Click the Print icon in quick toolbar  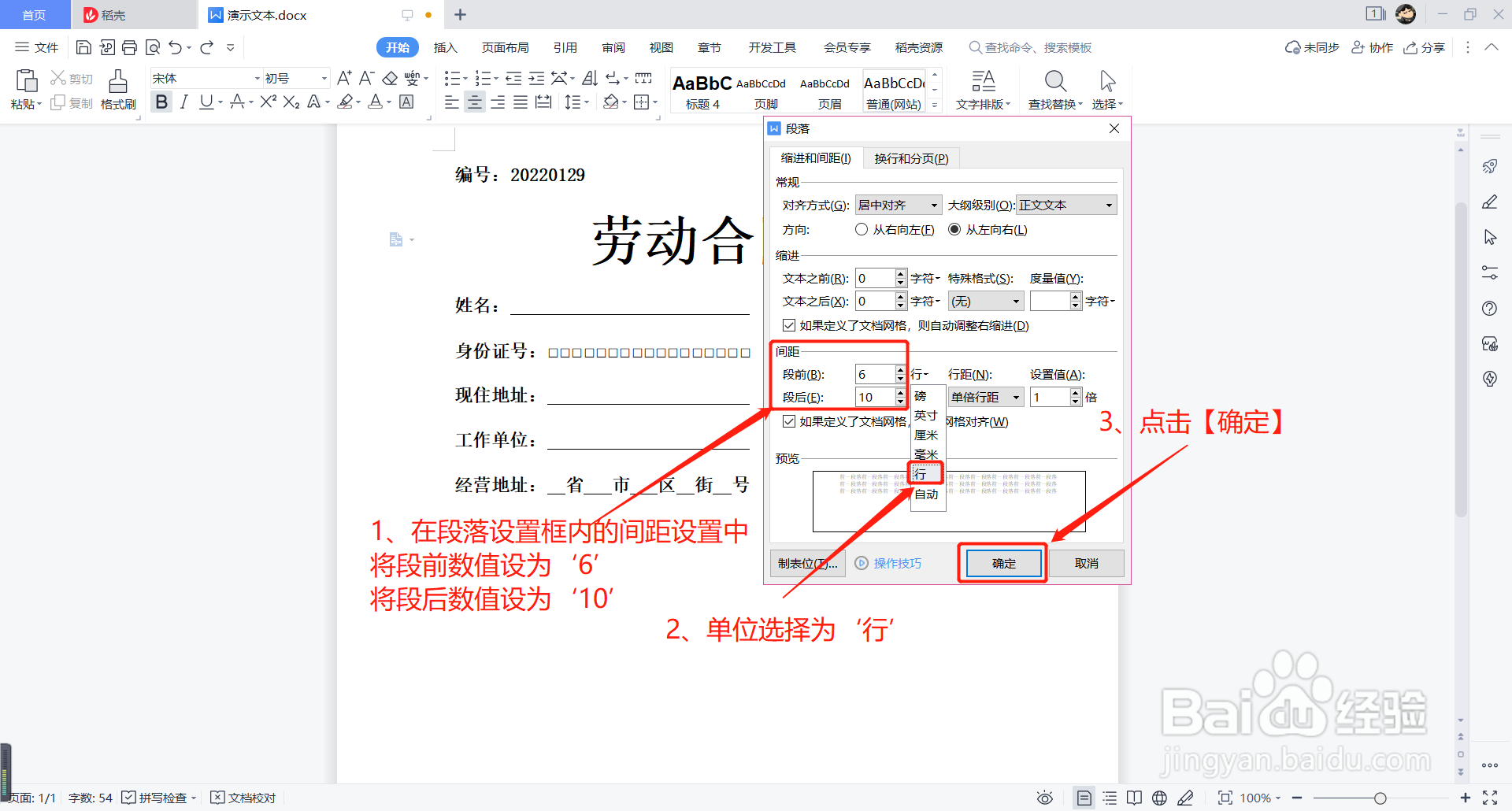tap(130, 47)
